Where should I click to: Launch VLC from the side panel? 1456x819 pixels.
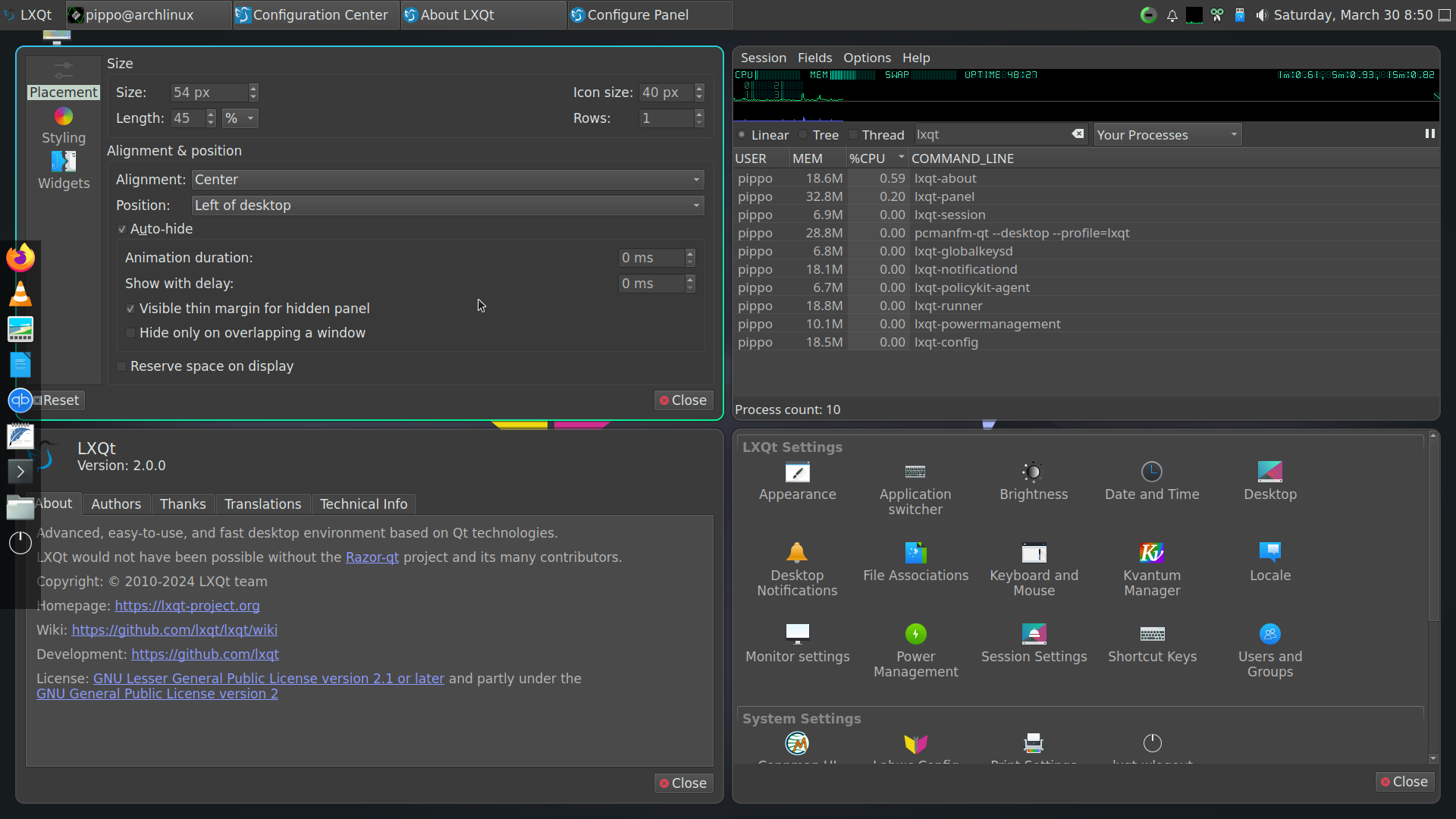pyautogui.click(x=20, y=293)
